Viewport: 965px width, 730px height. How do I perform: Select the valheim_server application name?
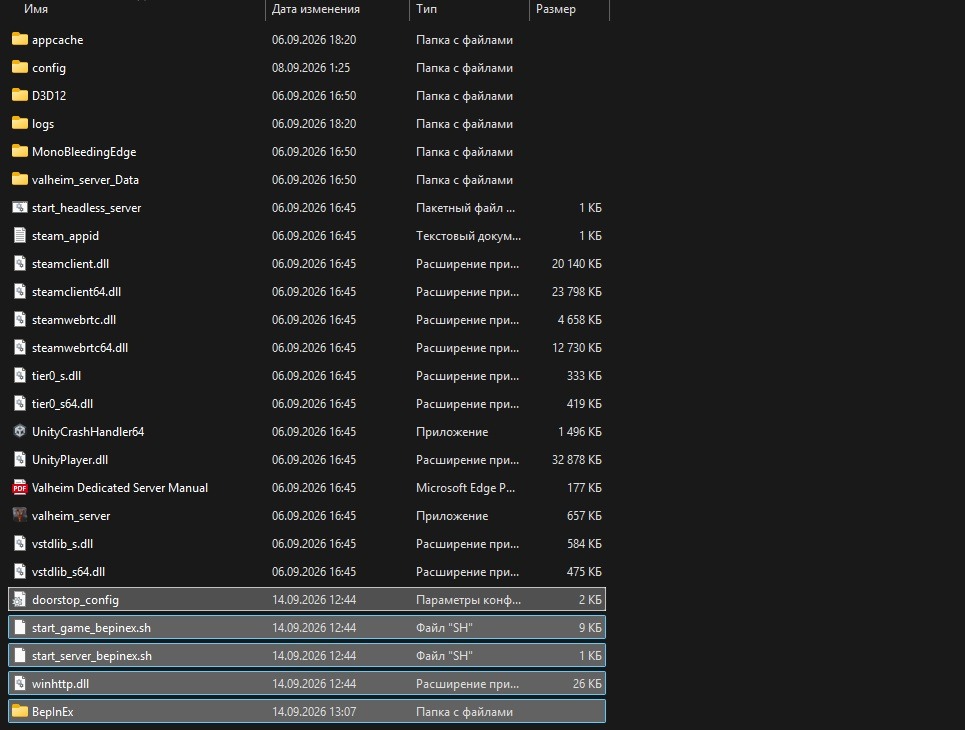[x=71, y=516]
